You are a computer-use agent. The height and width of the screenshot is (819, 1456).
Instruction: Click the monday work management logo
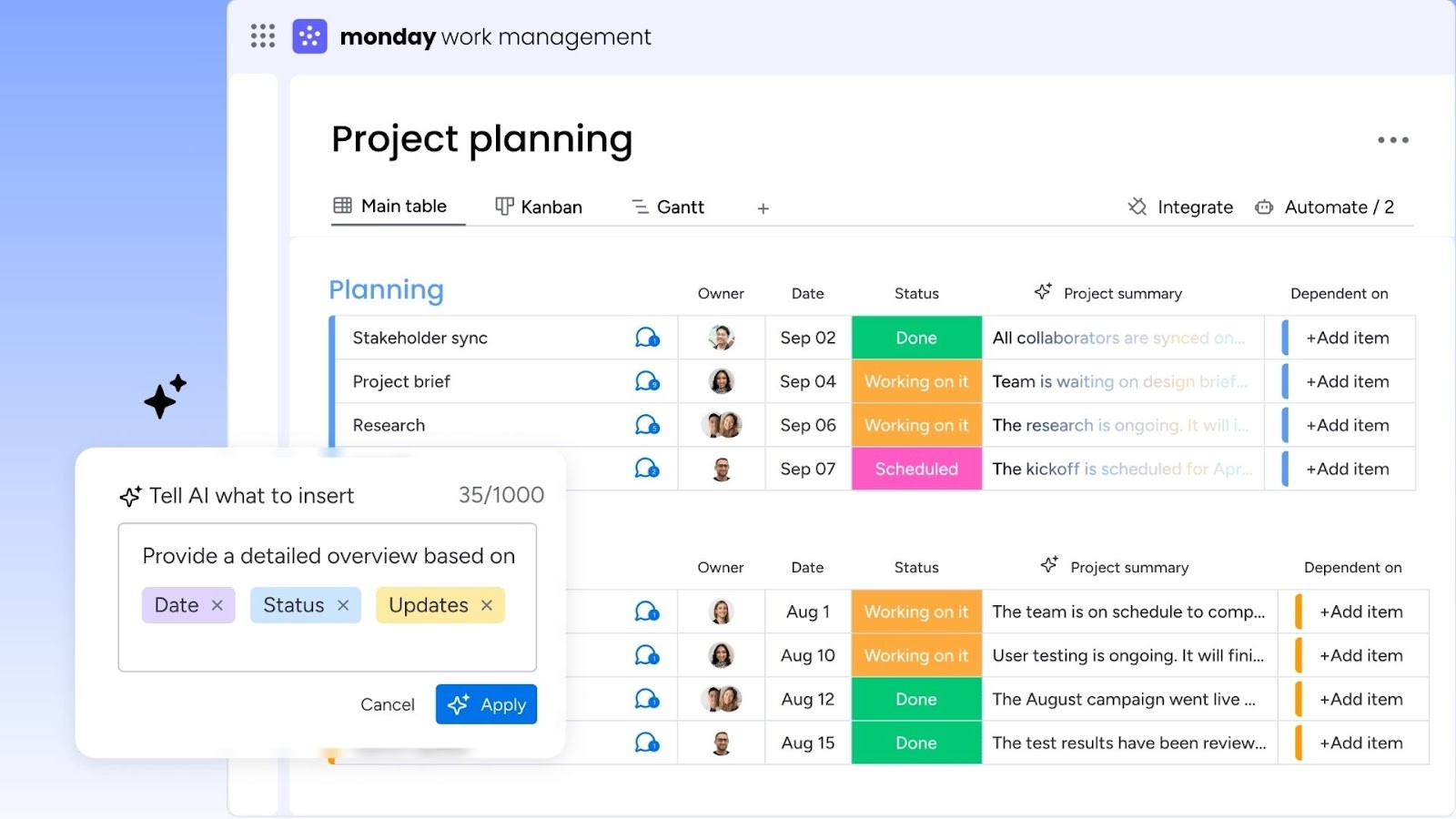(x=309, y=35)
